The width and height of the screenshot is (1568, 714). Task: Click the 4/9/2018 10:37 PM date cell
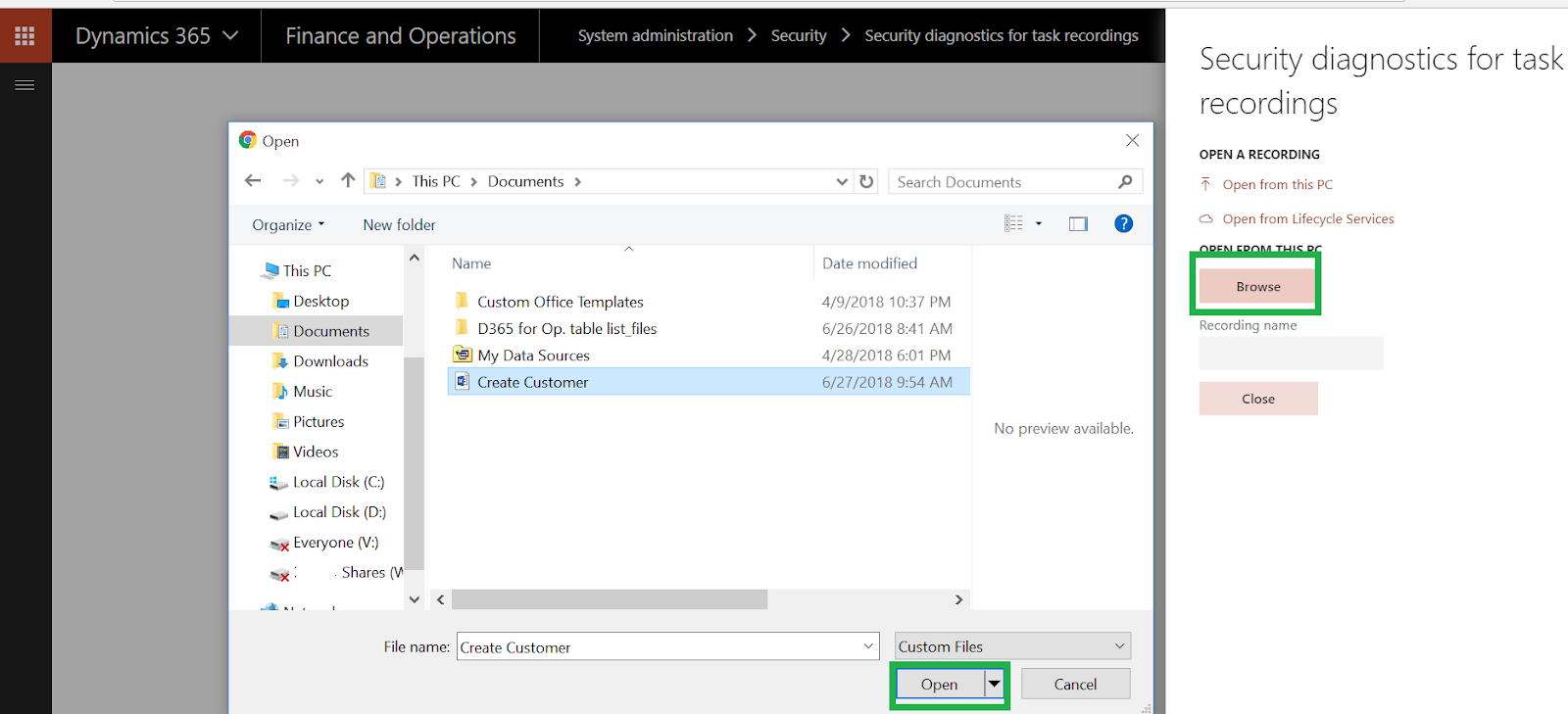coord(886,302)
